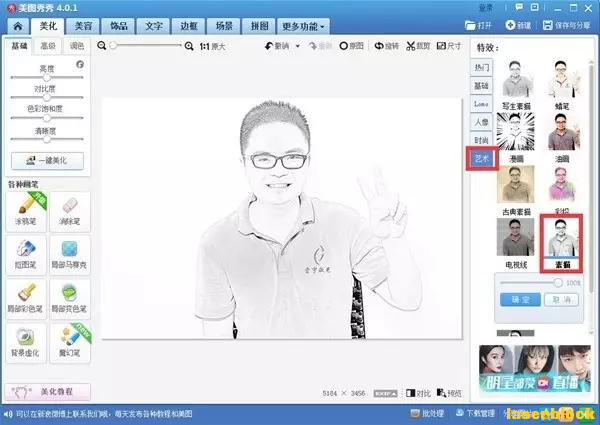Adjust the 色彩饱和度 saturation slider
Image resolution: width=600 pixels, height=425 pixels.
tap(47, 118)
